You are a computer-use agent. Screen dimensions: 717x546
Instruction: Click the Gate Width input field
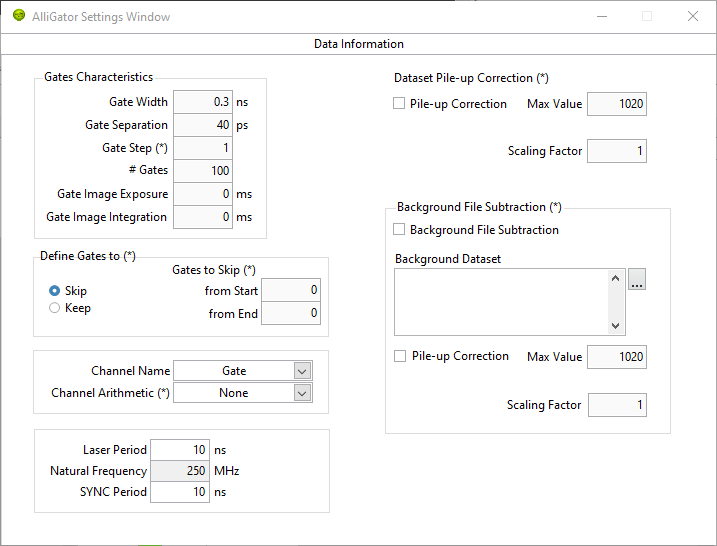[203, 102]
